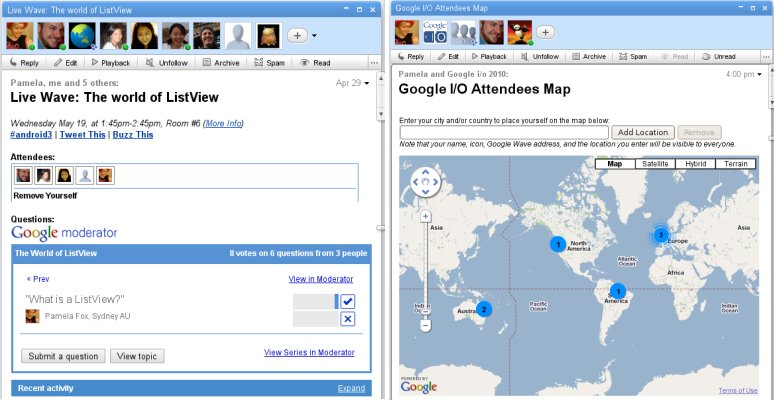This screenshot has height=400, width=774.
Task: Open View Series in Moderator link
Action: (309, 352)
